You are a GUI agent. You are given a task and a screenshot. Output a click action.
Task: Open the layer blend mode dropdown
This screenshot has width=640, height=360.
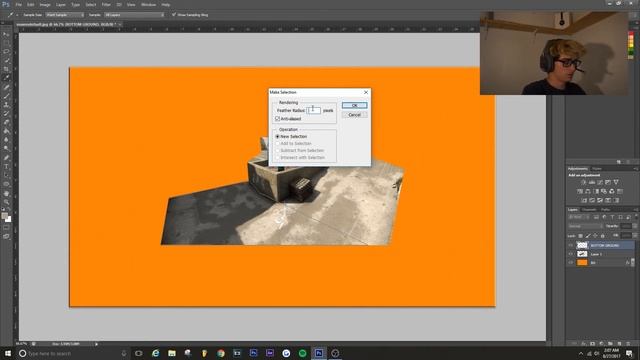(x=585, y=226)
